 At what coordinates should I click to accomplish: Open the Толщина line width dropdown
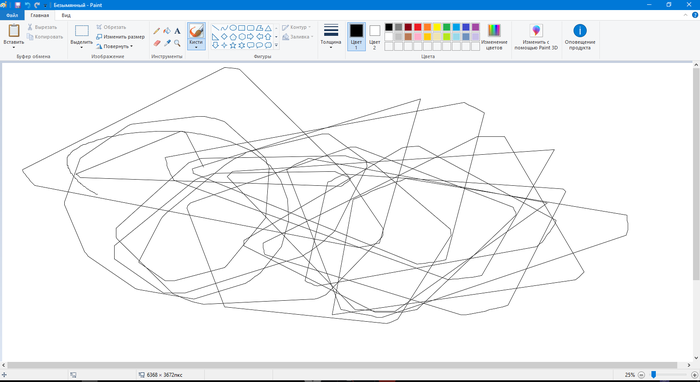point(331,37)
